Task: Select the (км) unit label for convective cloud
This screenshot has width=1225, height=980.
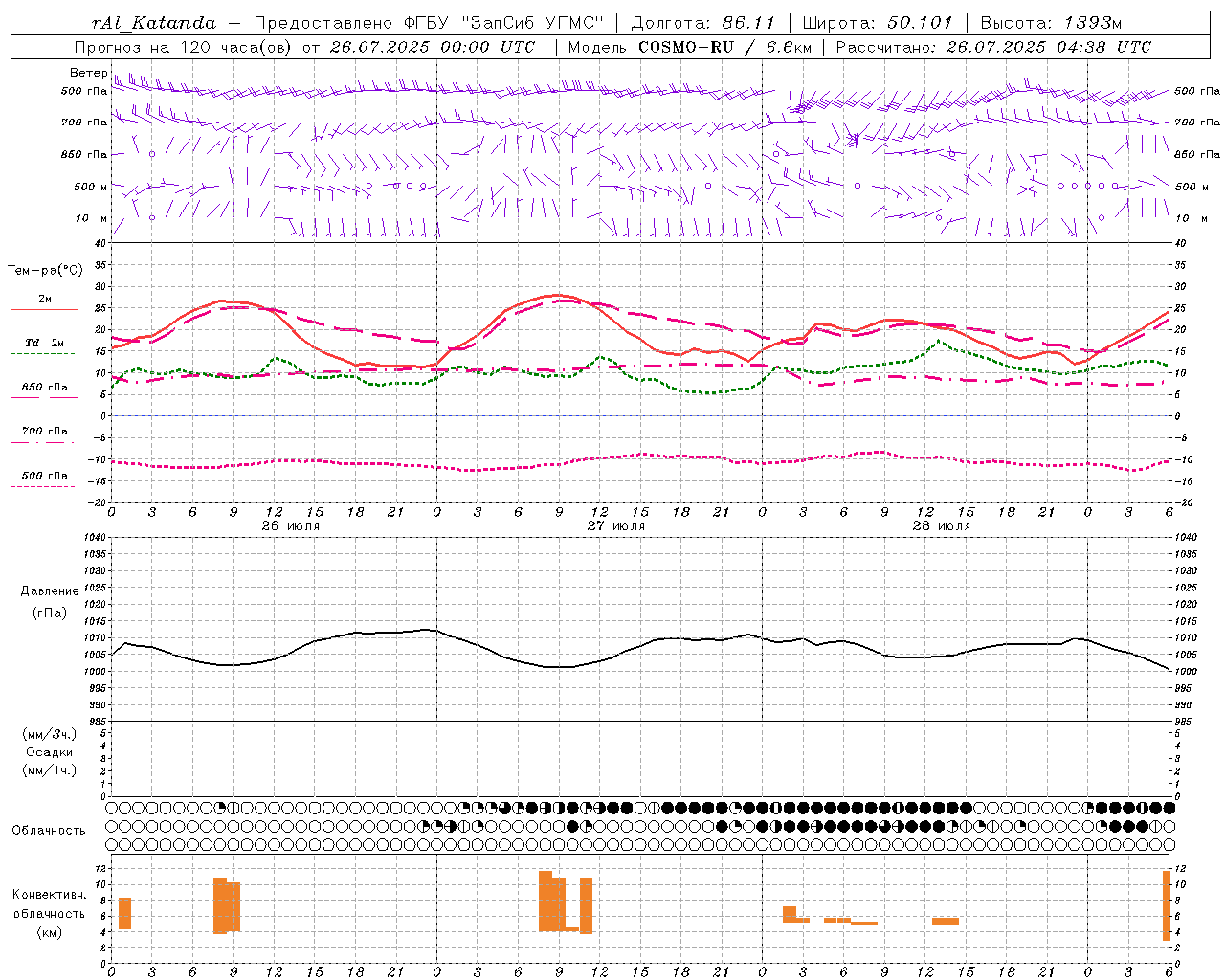Action: click(x=50, y=932)
